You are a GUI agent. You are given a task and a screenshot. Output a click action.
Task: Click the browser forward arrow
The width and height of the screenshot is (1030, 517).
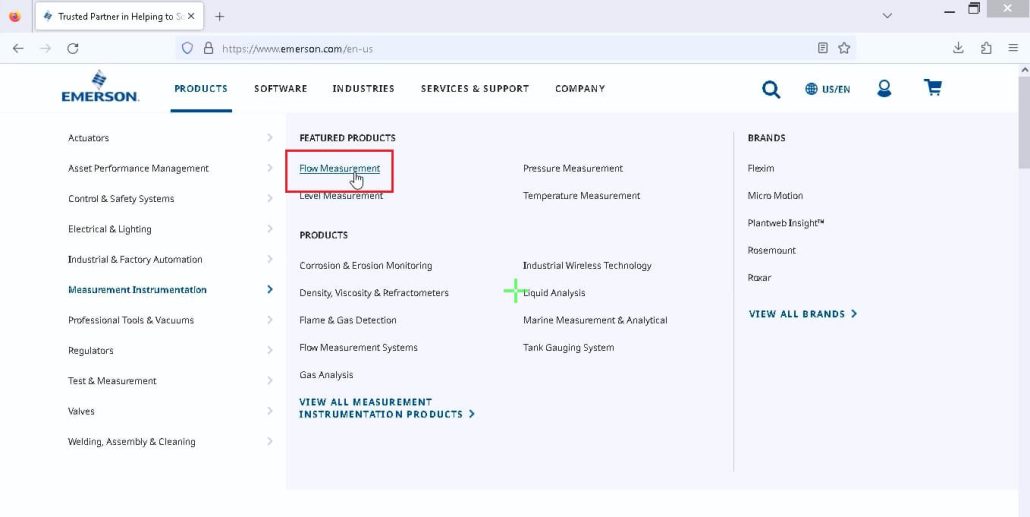point(45,48)
